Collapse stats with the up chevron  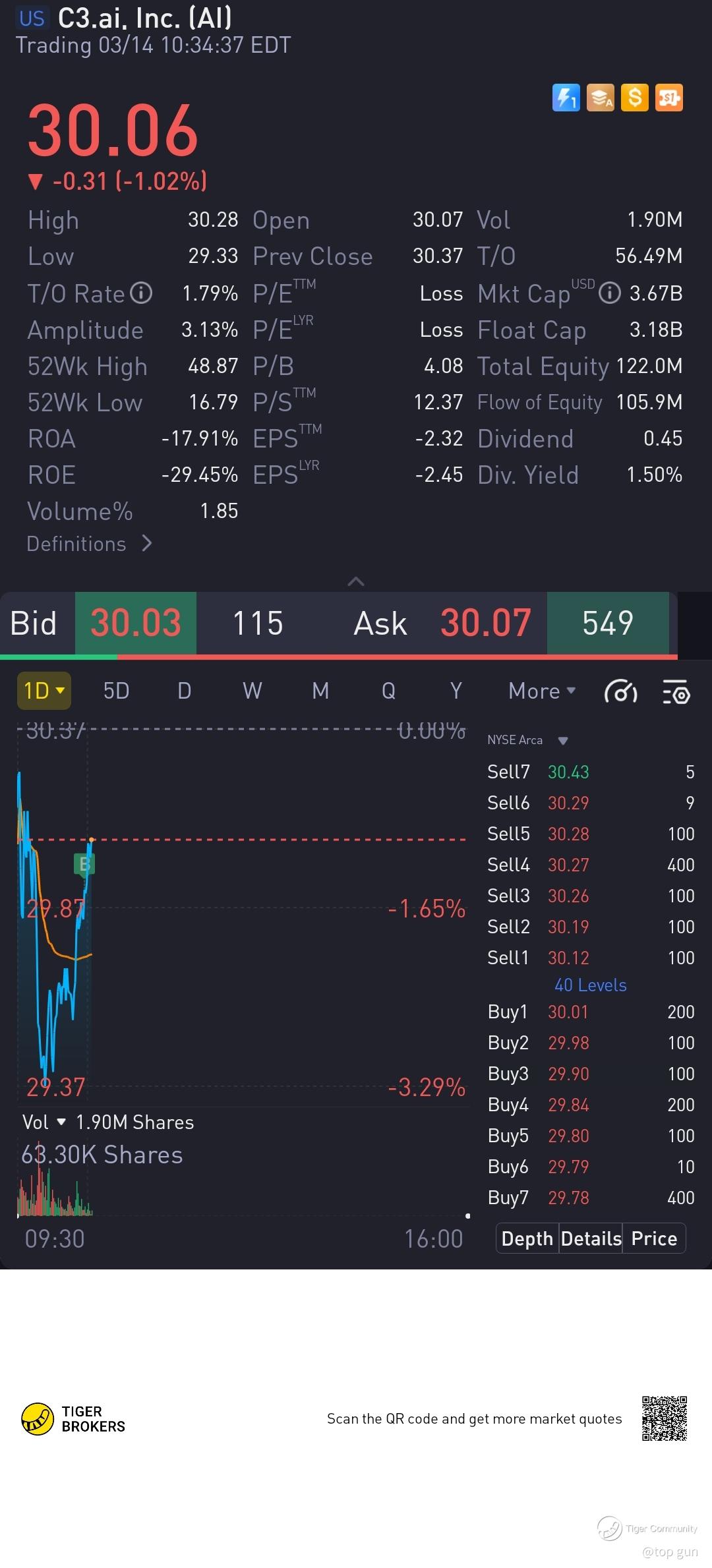point(356,581)
